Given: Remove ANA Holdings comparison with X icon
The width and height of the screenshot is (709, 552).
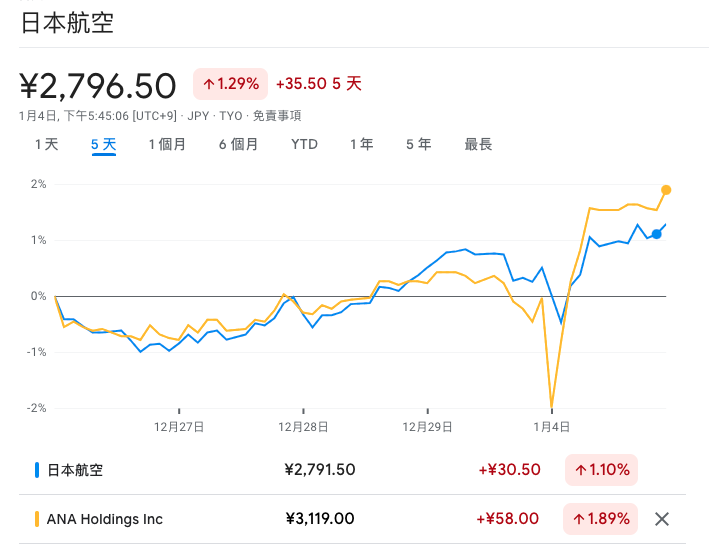Looking at the screenshot, I should 661,519.
